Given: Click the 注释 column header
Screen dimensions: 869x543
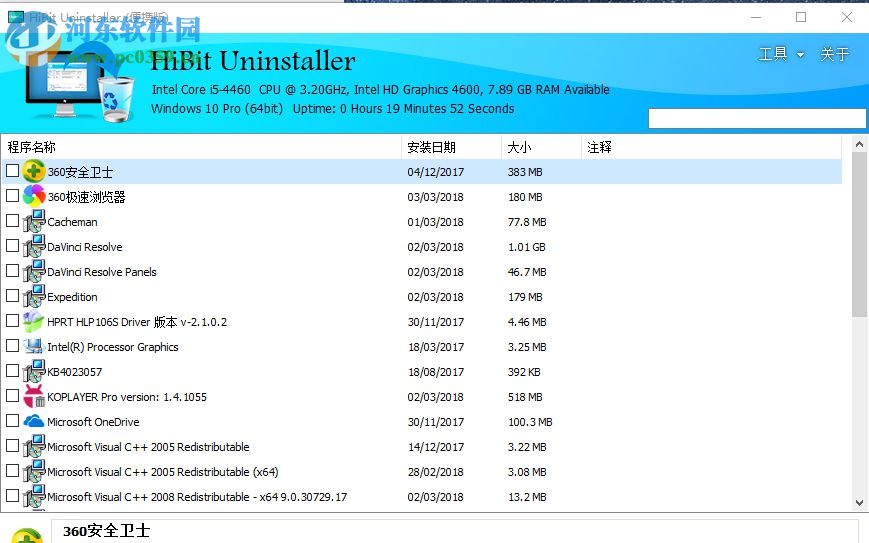Looking at the screenshot, I should coord(711,147).
